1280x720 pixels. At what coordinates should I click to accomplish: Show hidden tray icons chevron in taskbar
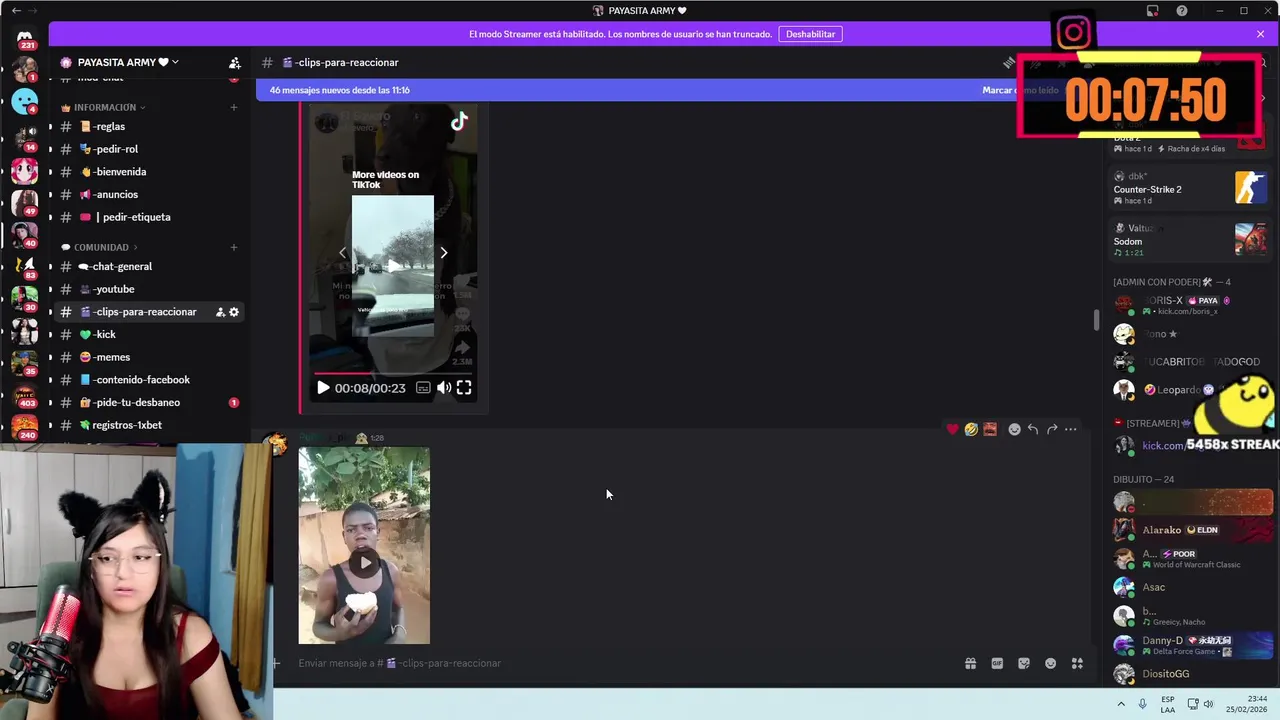tap(1121, 704)
